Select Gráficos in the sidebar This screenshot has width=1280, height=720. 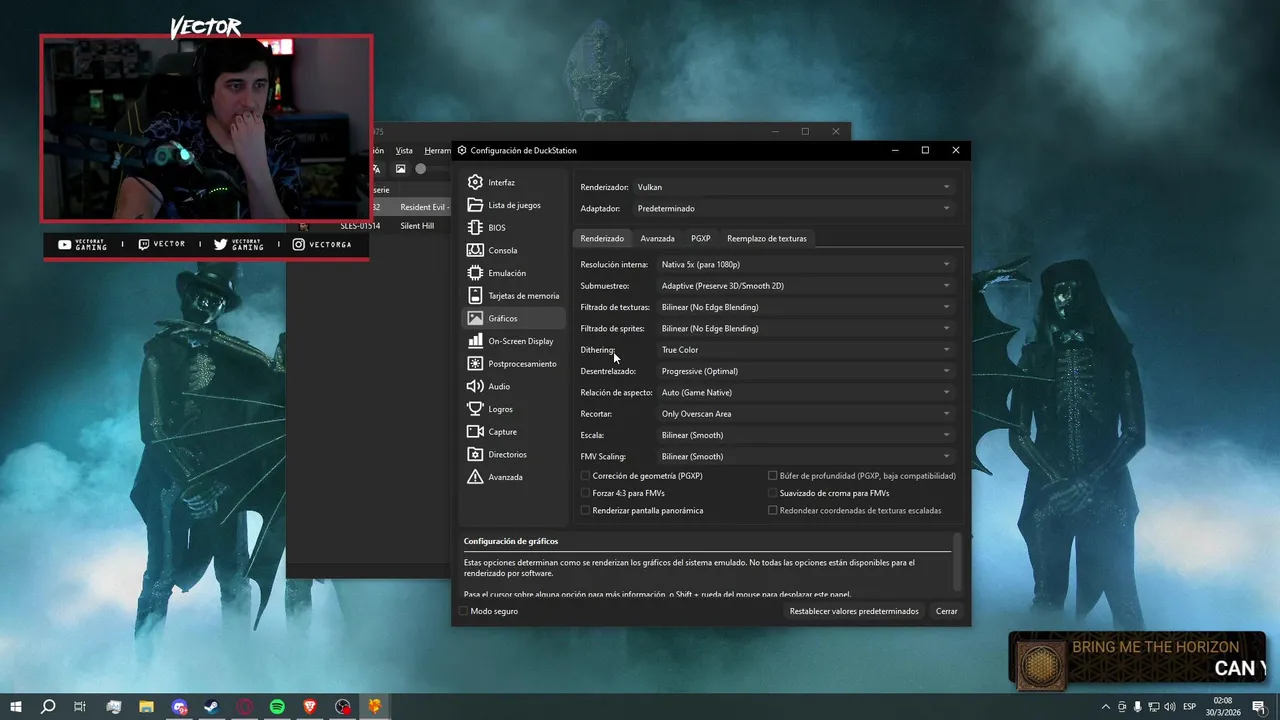tap(514, 318)
